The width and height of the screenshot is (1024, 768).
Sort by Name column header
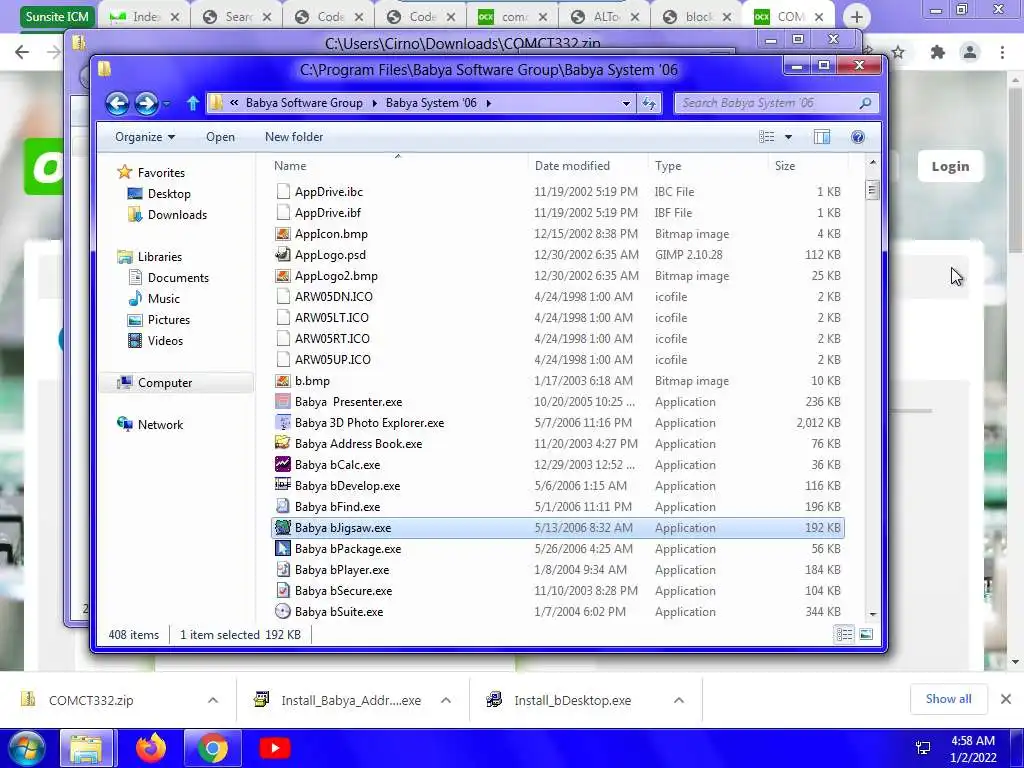[x=398, y=166]
